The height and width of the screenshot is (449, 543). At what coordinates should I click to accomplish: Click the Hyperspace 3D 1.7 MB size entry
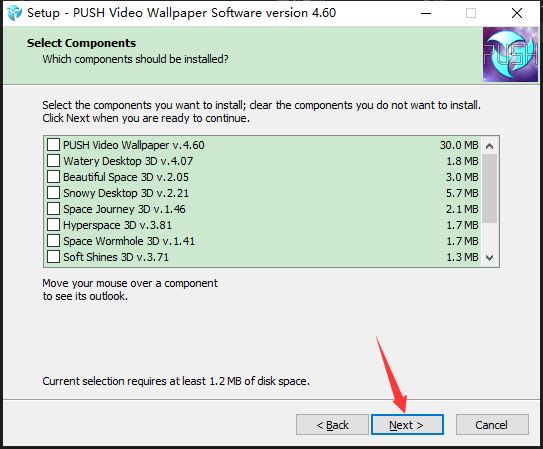[462, 225]
